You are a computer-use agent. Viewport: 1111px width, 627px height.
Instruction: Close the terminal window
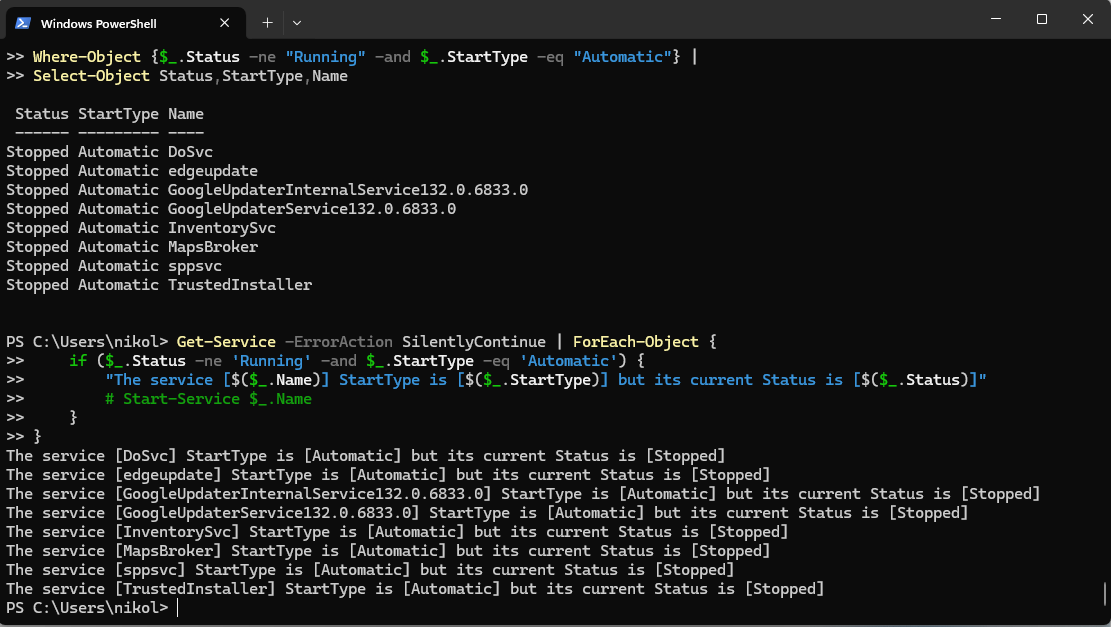1088,19
